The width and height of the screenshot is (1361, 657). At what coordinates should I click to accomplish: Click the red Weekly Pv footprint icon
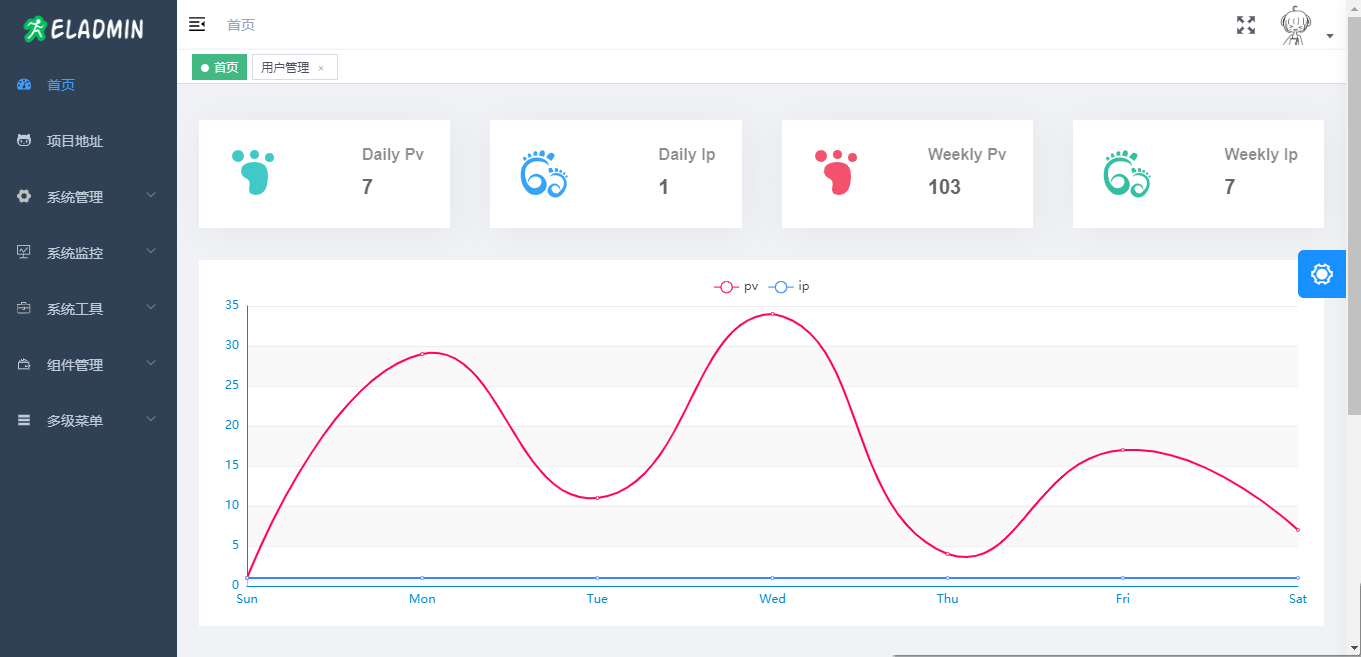pyautogui.click(x=835, y=172)
